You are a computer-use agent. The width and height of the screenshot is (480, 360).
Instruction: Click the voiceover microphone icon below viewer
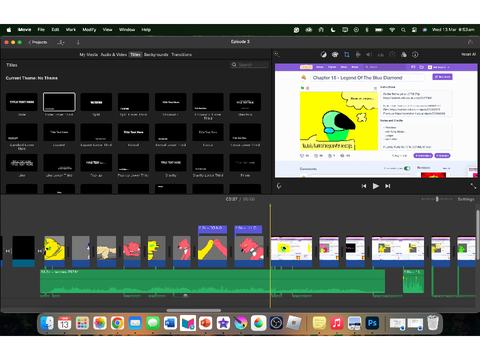click(279, 186)
